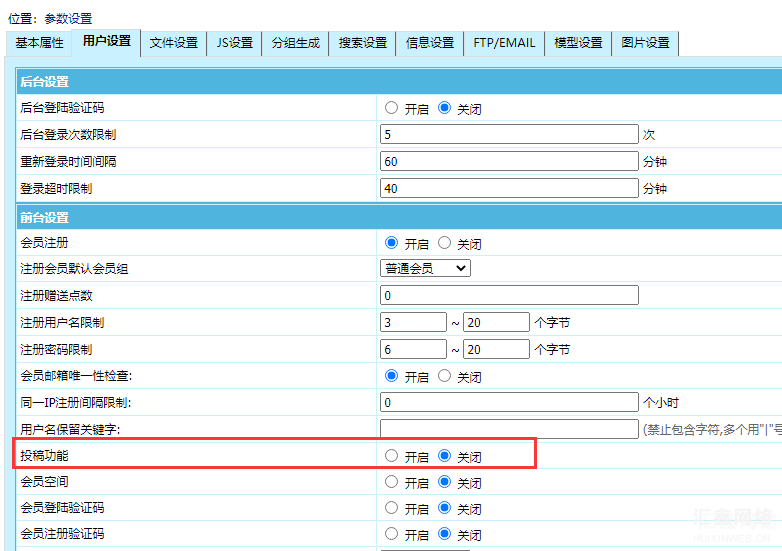
Task: Select the 图片设置 tab
Action: [x=645, y=43]
